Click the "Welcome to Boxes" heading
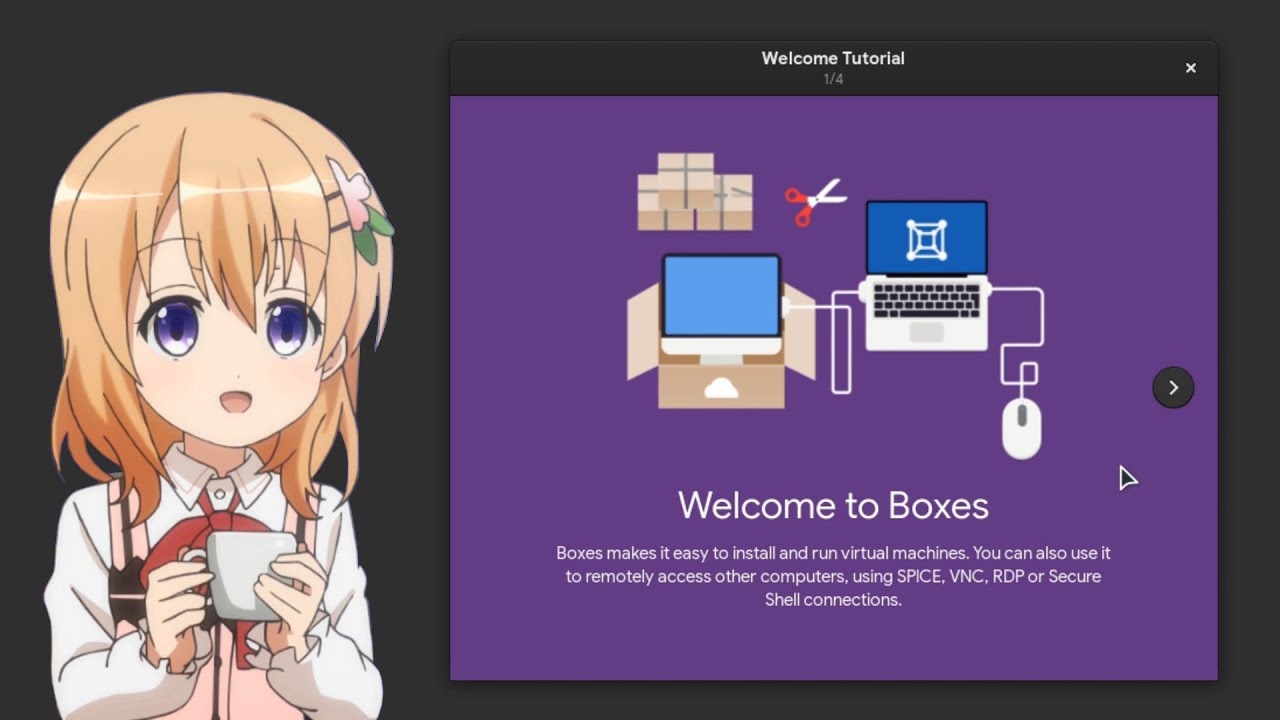1280x720 pixels. [833, 505]
